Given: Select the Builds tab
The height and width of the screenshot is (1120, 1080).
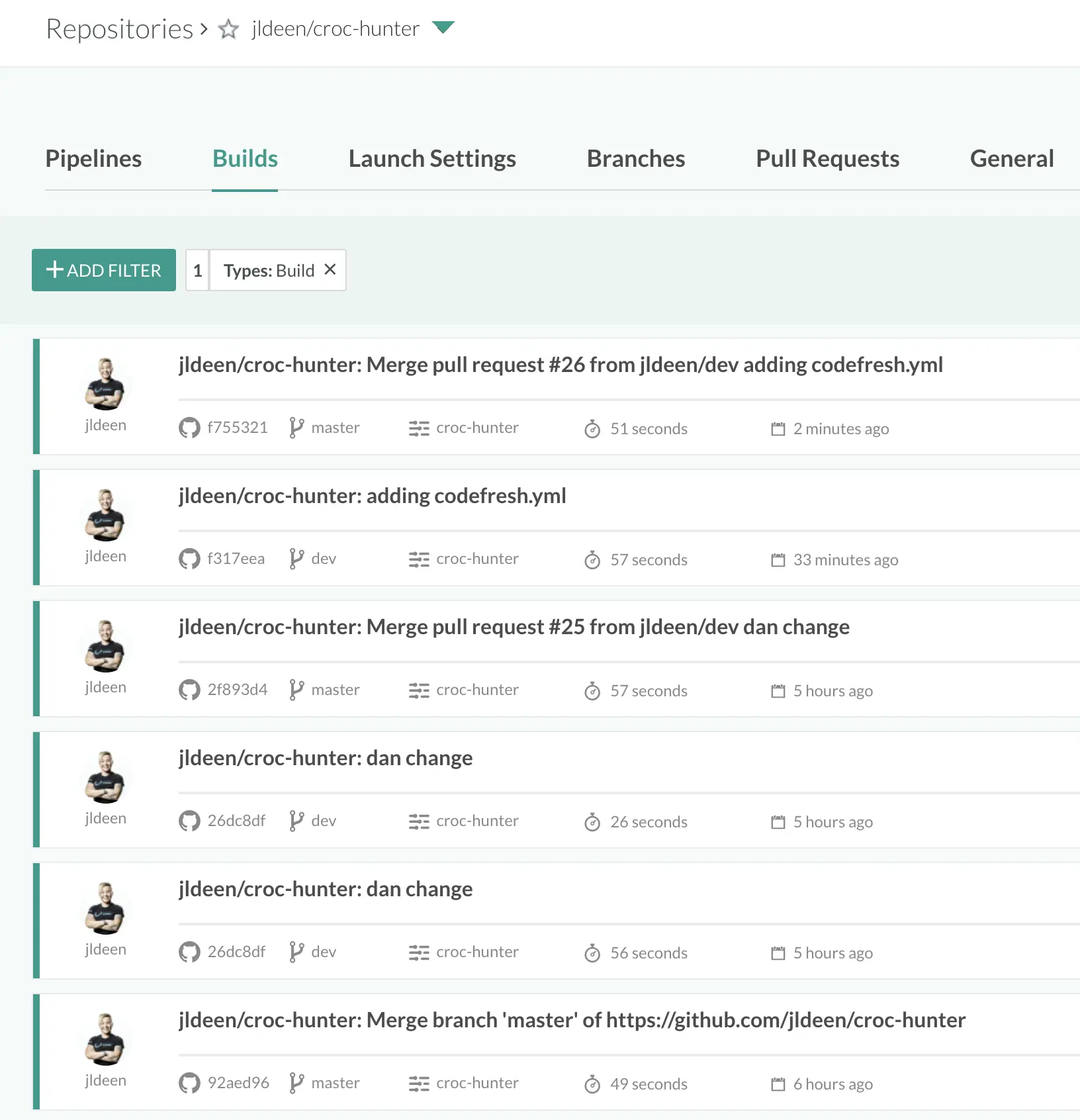Looking at the screenshot, I should (245, 159).
